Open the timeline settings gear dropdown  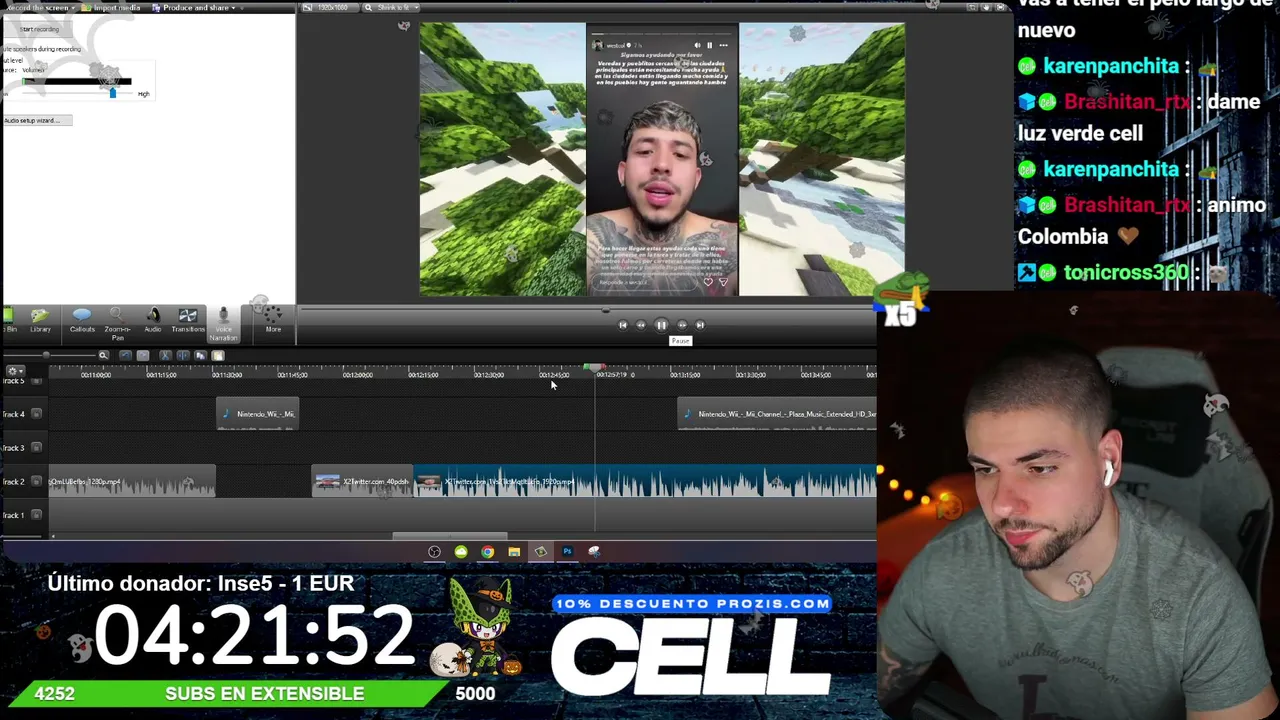click(x=15, y=371)
